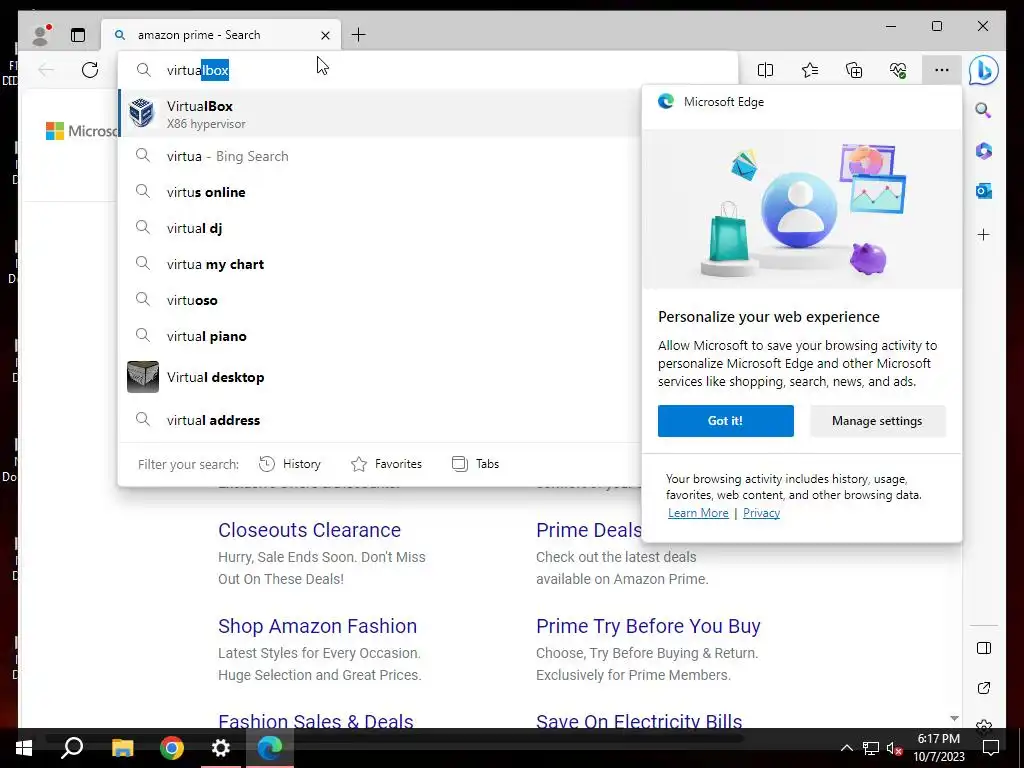Click the page scroll down arrow
The image size is (1024, 768).
(955, 718)
